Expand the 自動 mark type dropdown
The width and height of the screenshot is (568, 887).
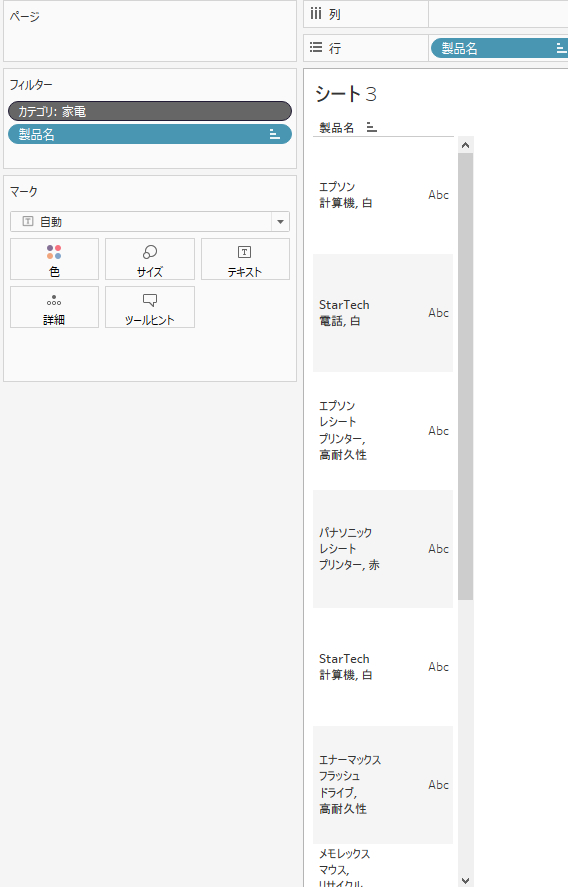click(280, 222)
